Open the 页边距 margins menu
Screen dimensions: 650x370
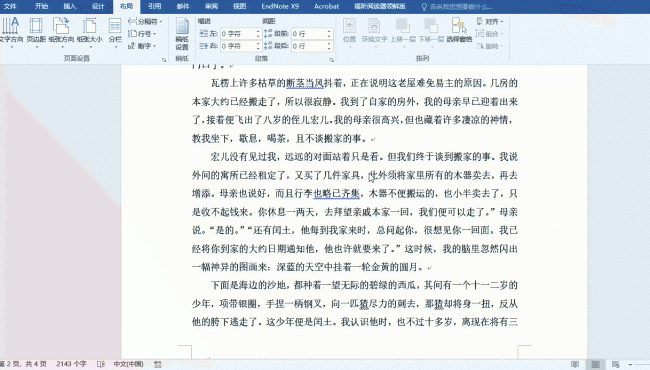(x=36, y=31)
